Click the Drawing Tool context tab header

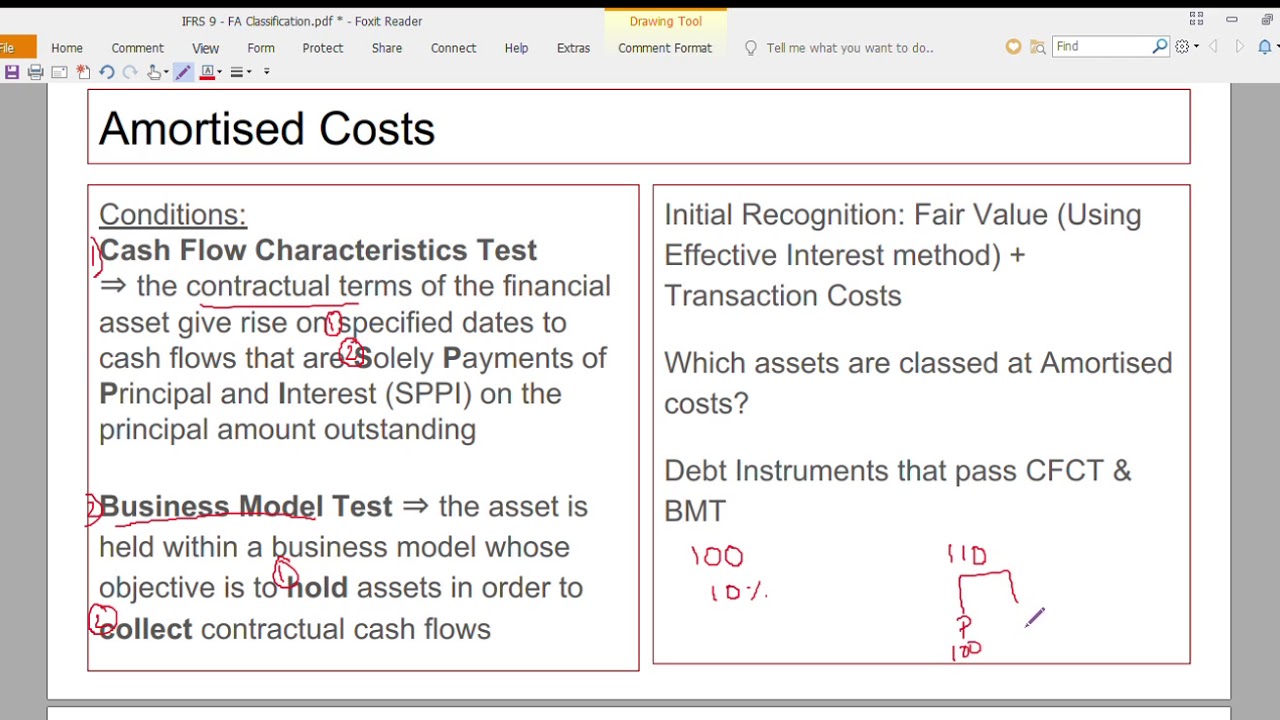click(666, 21)
